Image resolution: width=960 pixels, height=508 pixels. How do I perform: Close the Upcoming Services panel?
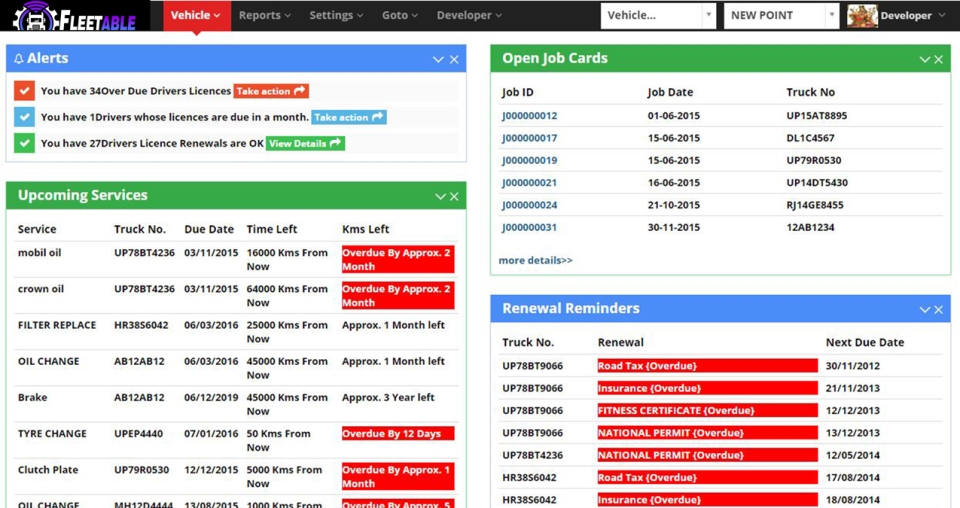(x=454, y=196)
